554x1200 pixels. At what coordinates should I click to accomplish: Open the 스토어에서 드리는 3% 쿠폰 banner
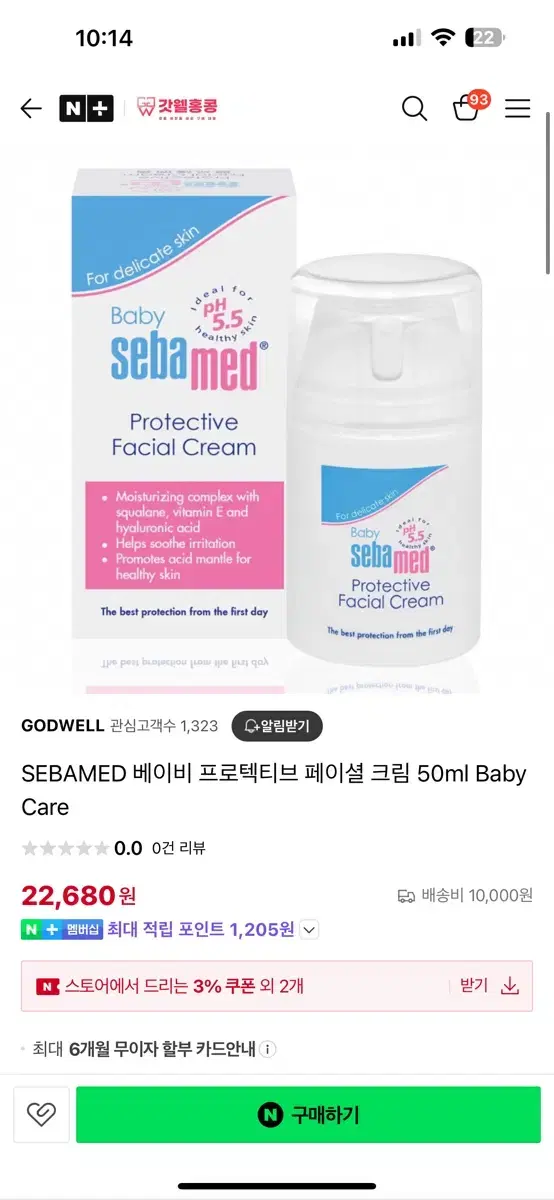277,986
